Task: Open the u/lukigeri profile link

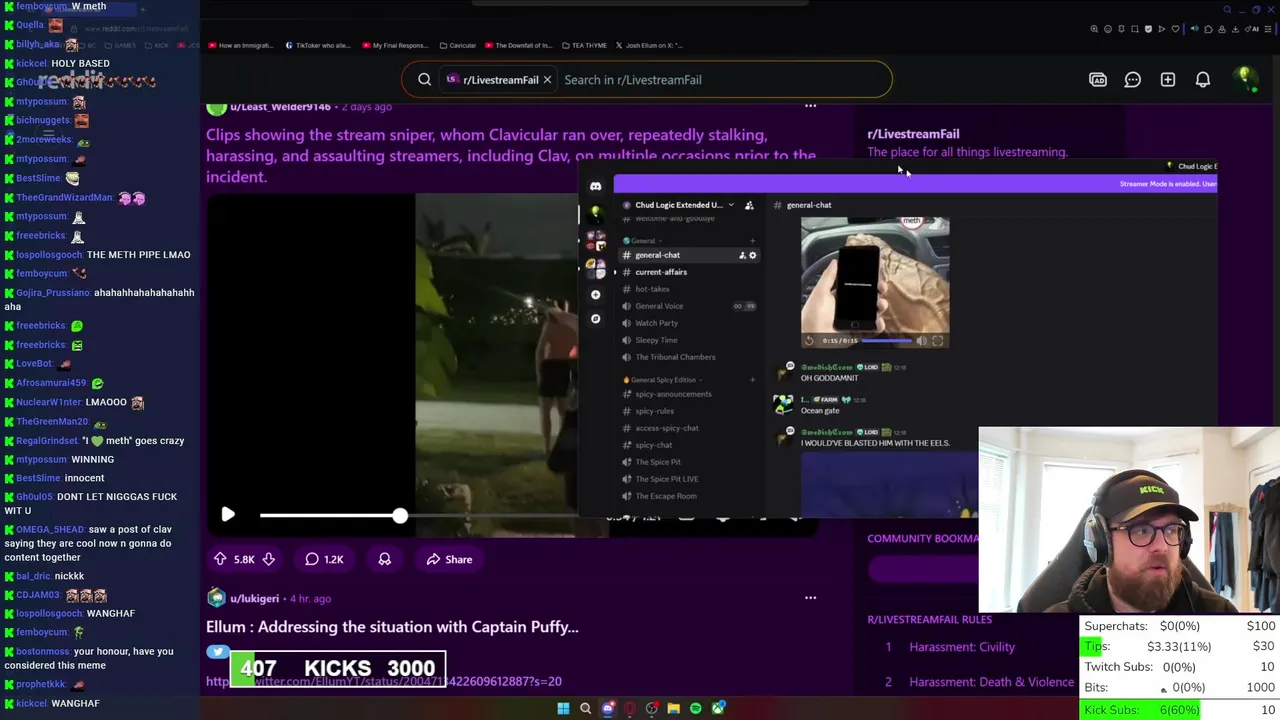Action: [x=254, y=598]
